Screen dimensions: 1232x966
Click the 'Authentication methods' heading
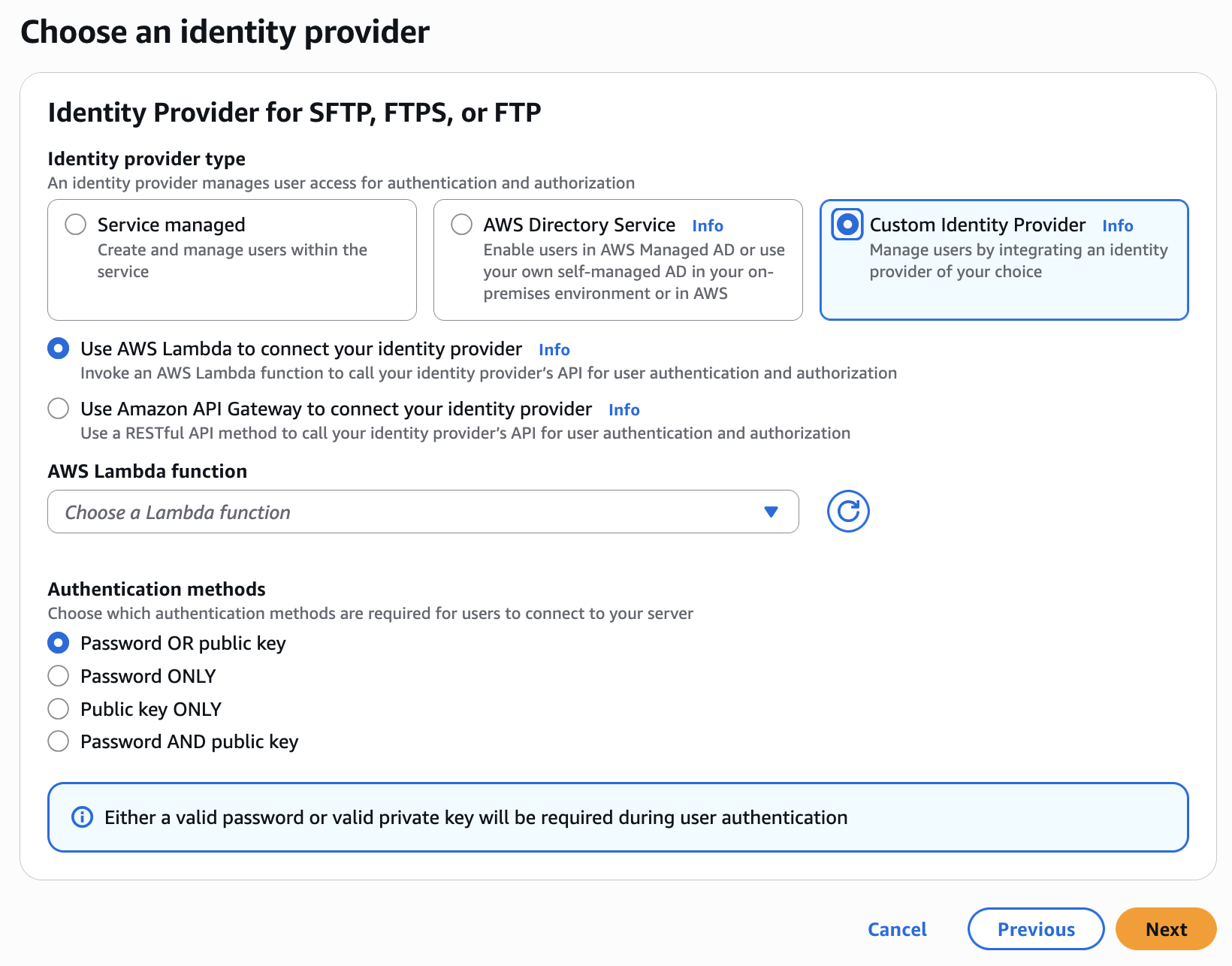[157, 589]
